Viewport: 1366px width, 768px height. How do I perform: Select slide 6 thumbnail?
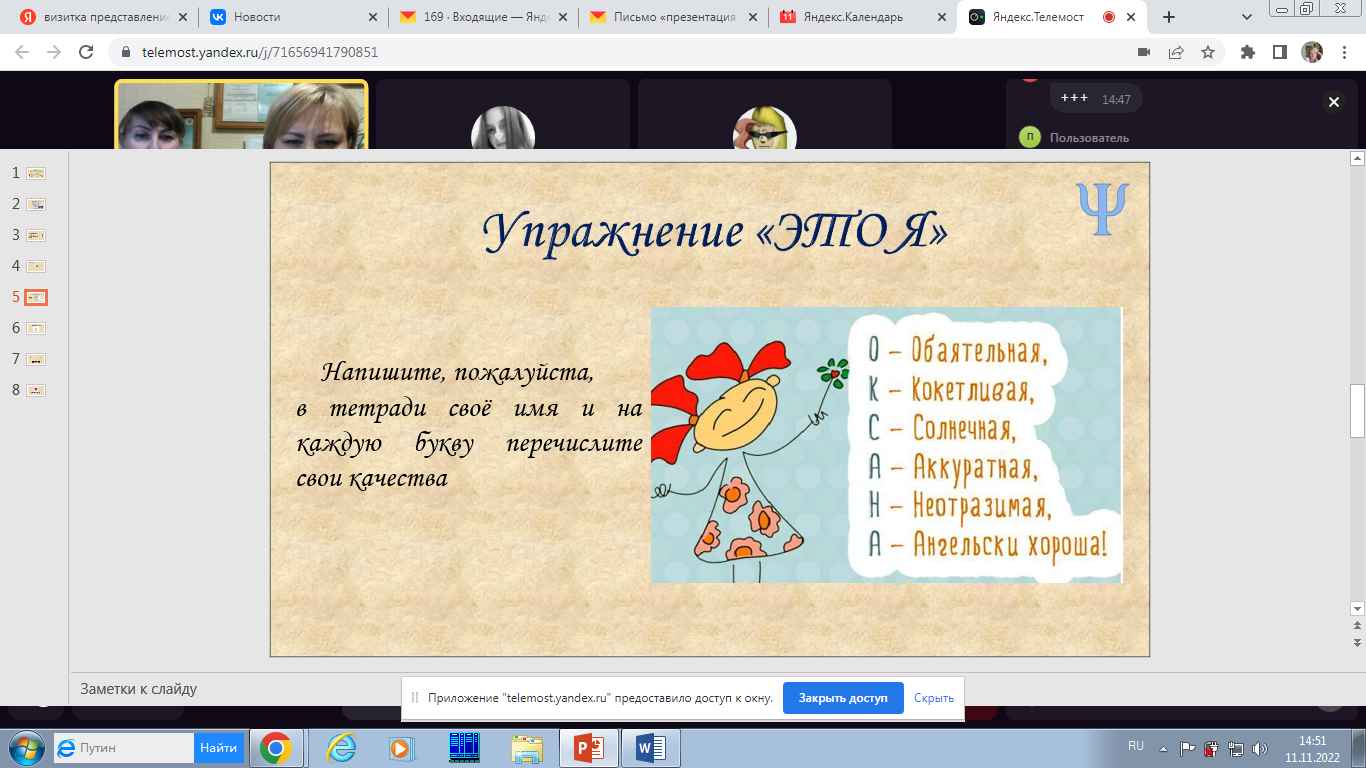coord(36,328)
